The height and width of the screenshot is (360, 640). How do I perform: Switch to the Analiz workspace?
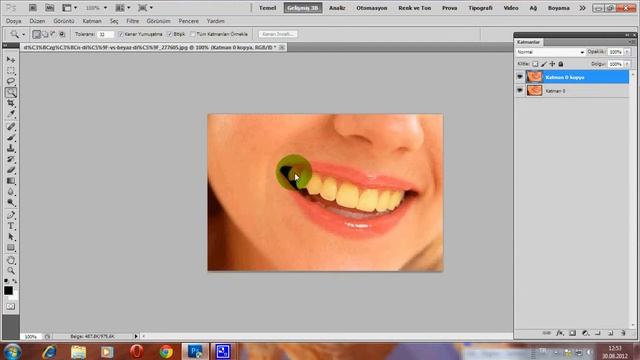click(x=337, y=8)
